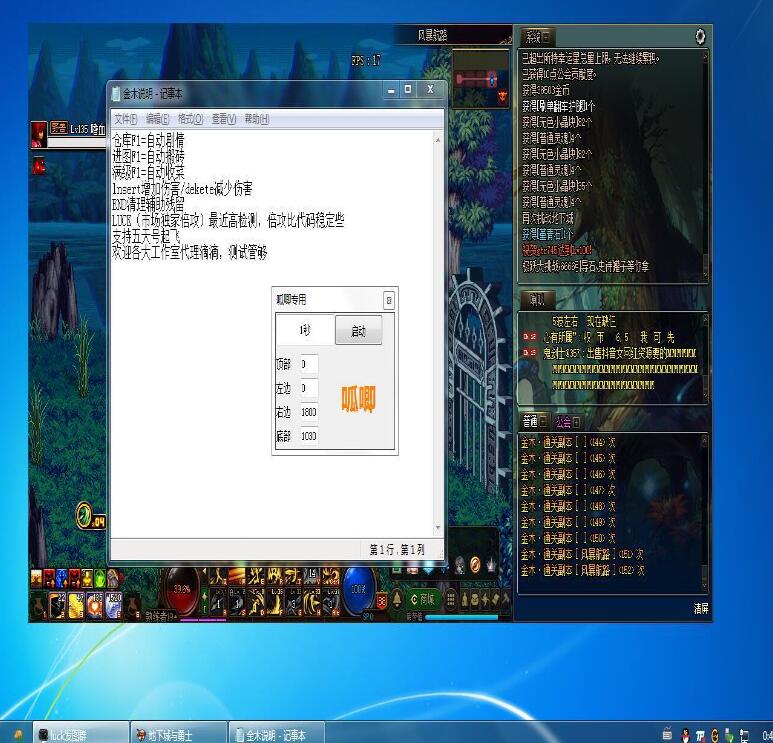Open the 文件(F) menu in Notepad

pyautogui.click(x=125, y=119)
